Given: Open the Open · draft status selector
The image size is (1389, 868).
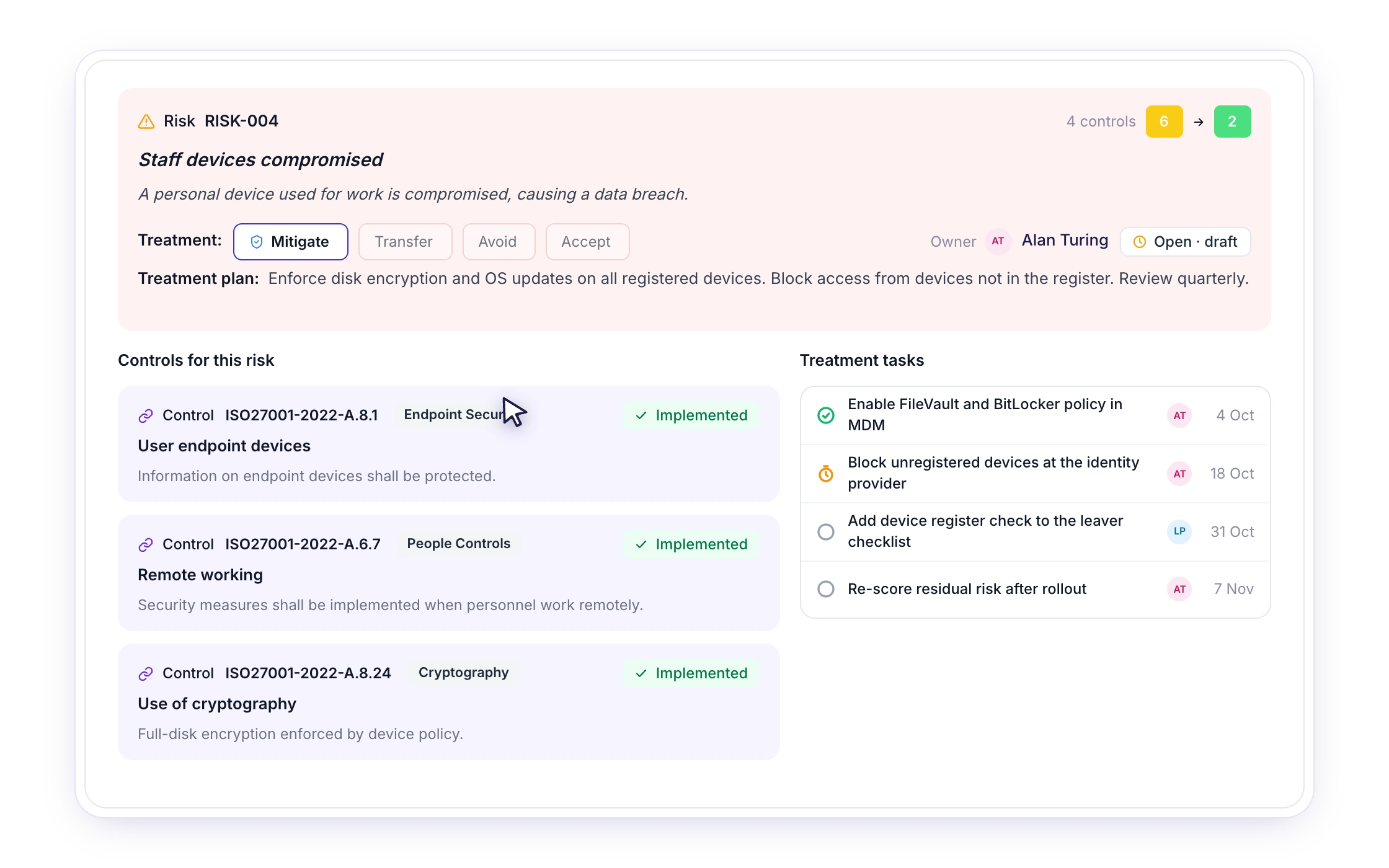Looking at the screenshot, I should pos(1186,242).
